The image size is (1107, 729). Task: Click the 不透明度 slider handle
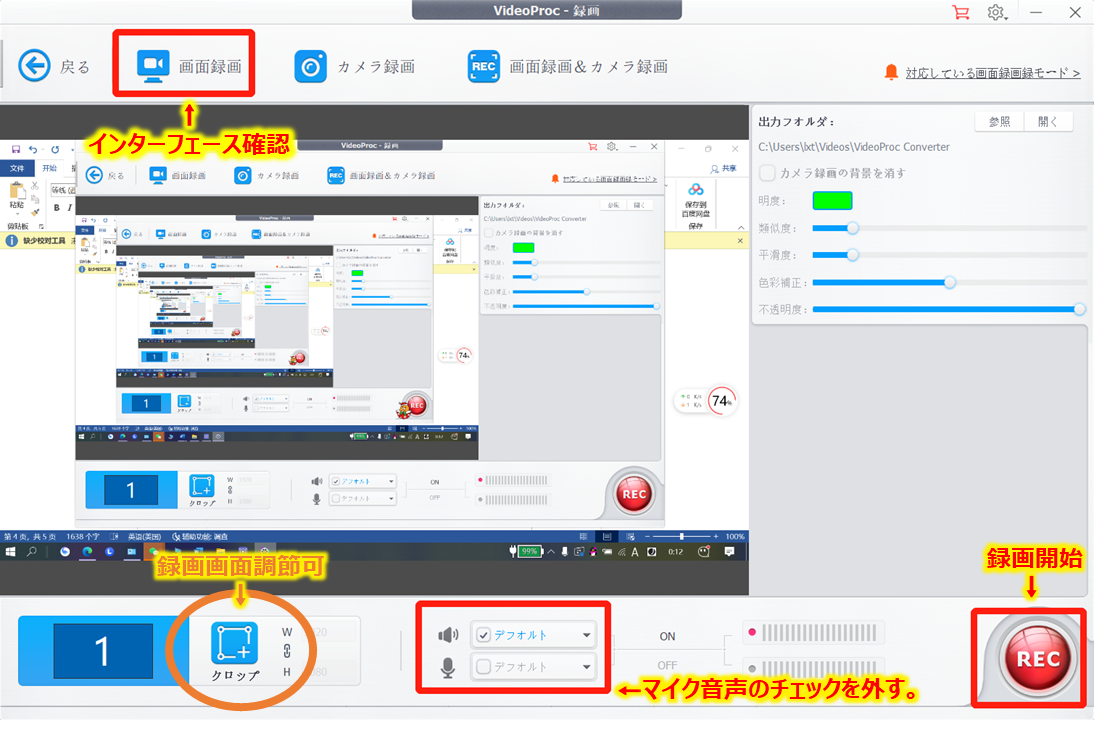click(1079, 309)
